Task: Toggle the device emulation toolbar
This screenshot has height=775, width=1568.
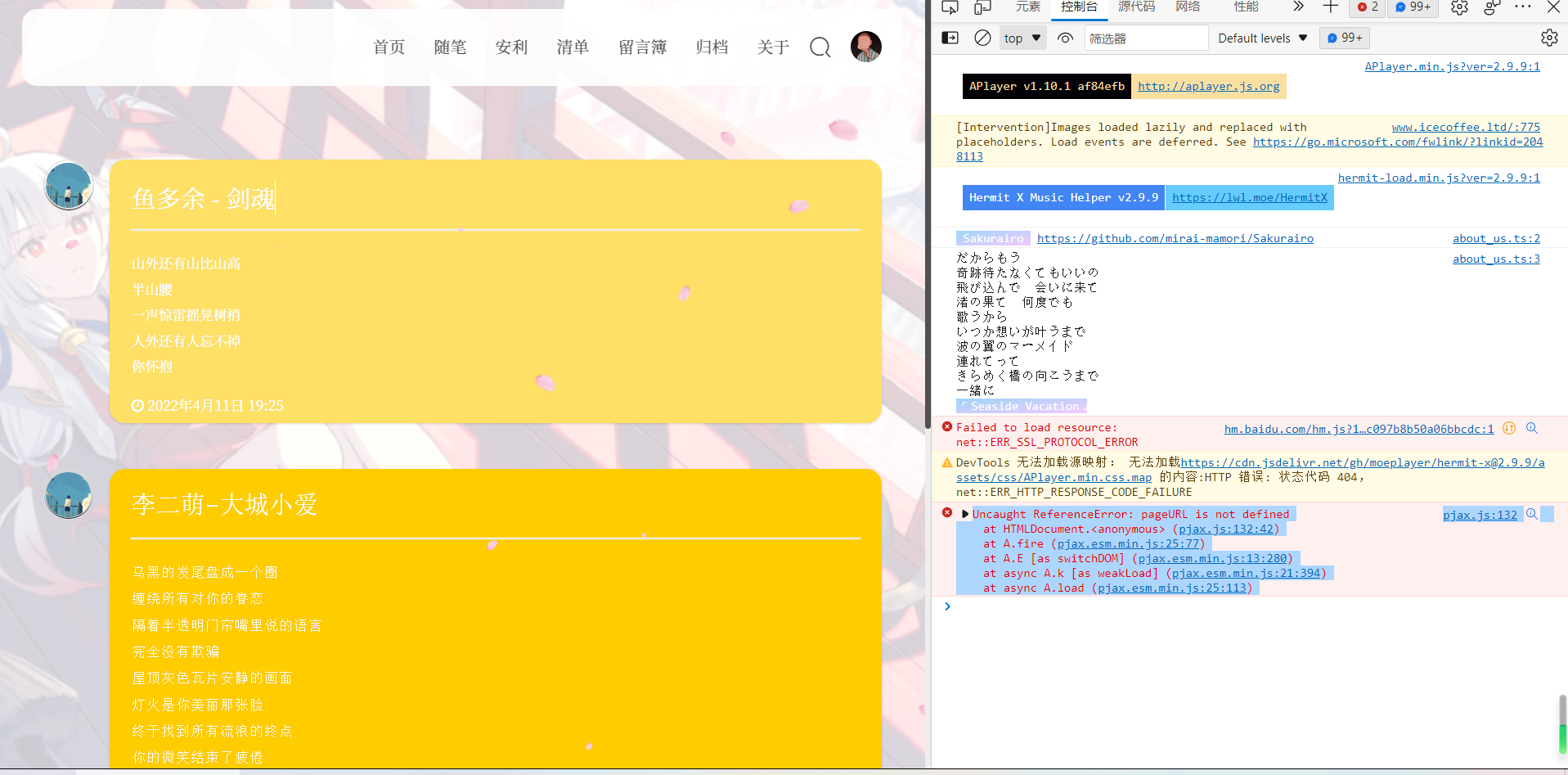Action: (x=982, y=7)
